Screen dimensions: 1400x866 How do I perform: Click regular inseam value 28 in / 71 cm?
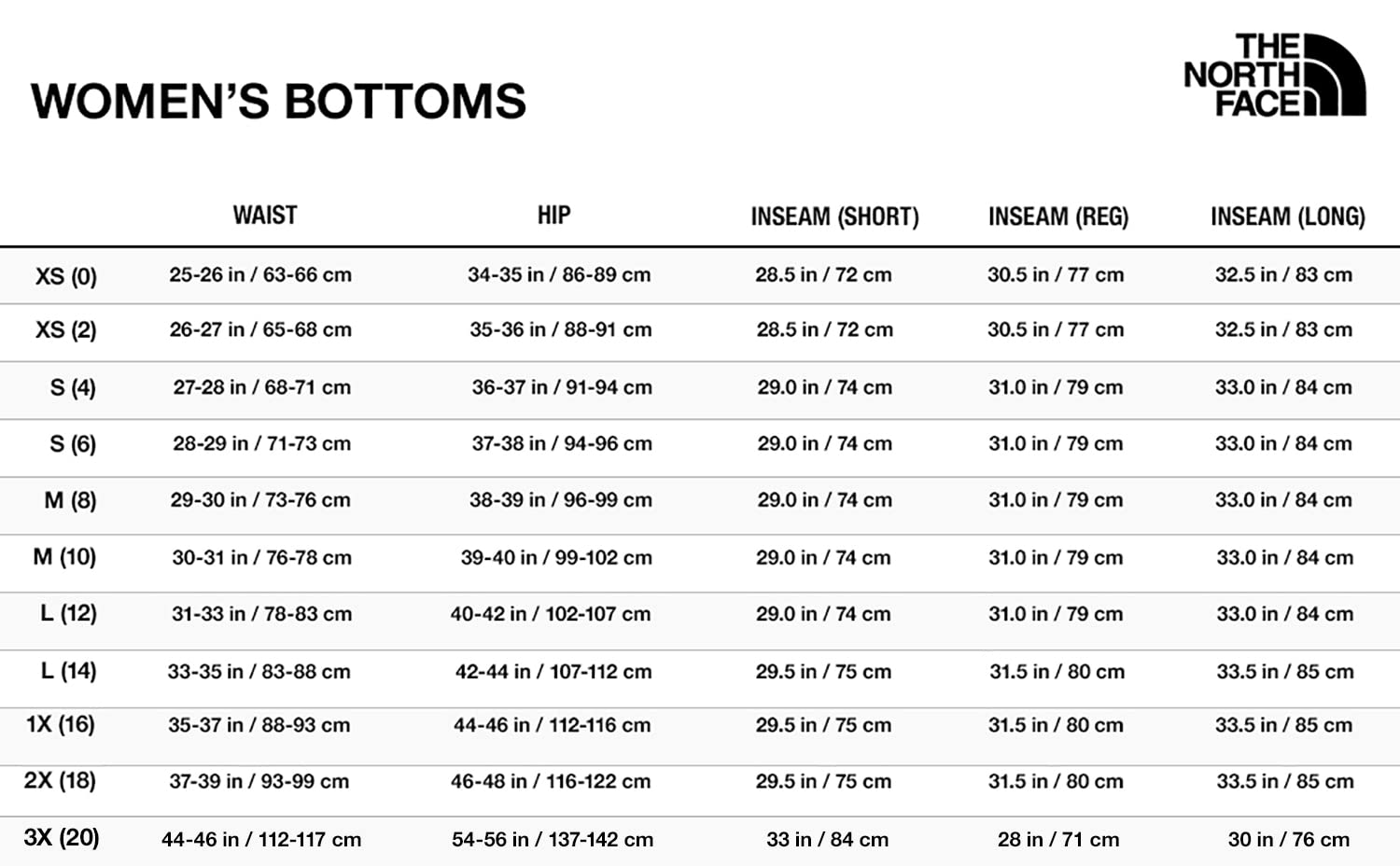point(1058,840)
